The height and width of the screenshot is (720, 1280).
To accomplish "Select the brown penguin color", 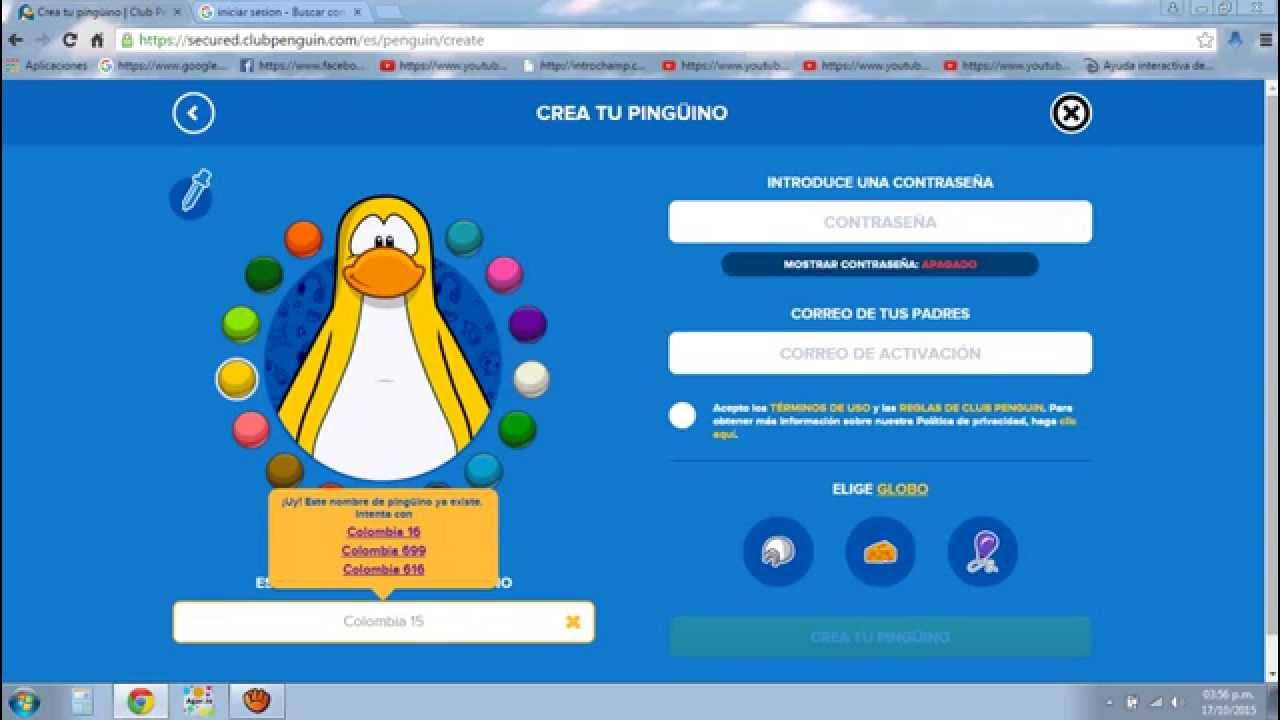I will (285, 470).
